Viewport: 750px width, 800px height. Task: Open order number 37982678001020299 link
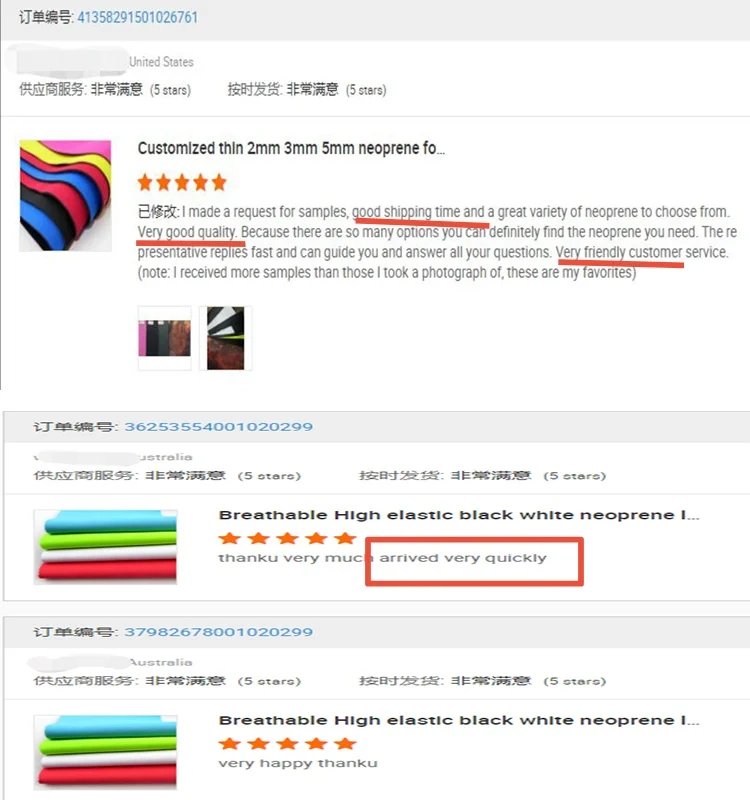click(x=218, y=632)
